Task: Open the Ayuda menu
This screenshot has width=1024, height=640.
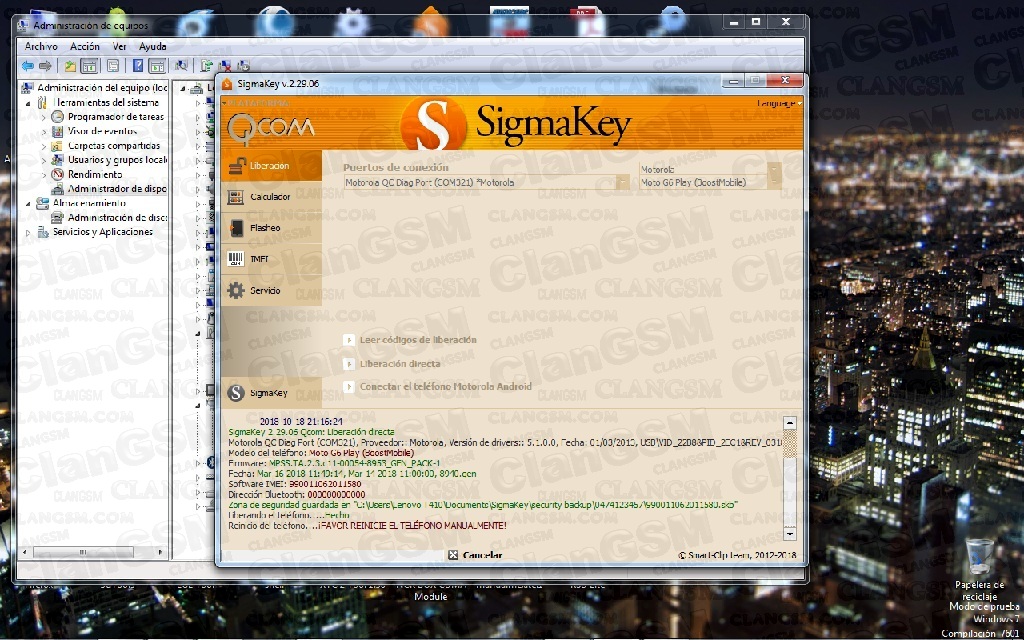Action: coord(153,46)
